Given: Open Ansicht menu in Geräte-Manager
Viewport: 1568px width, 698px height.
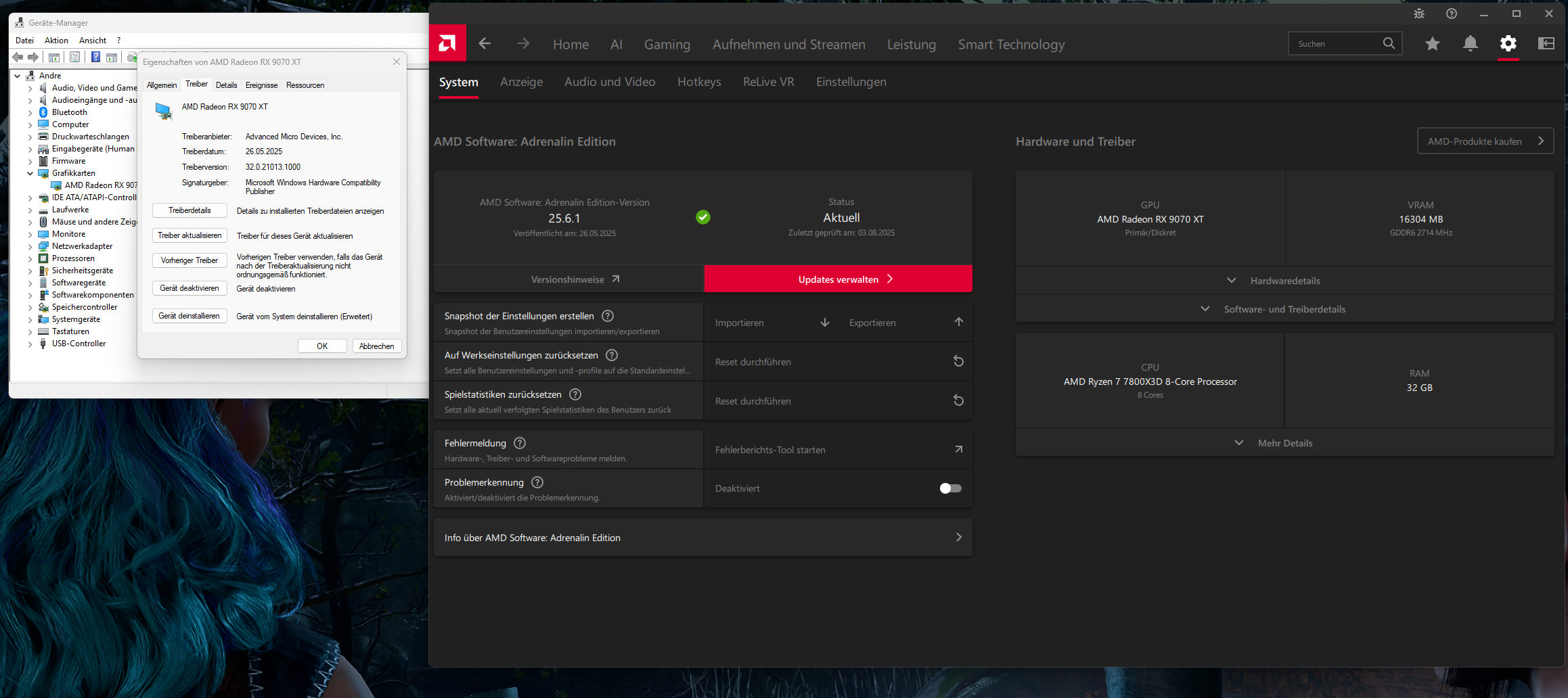Looking at the screenshot, I should 93,41.
